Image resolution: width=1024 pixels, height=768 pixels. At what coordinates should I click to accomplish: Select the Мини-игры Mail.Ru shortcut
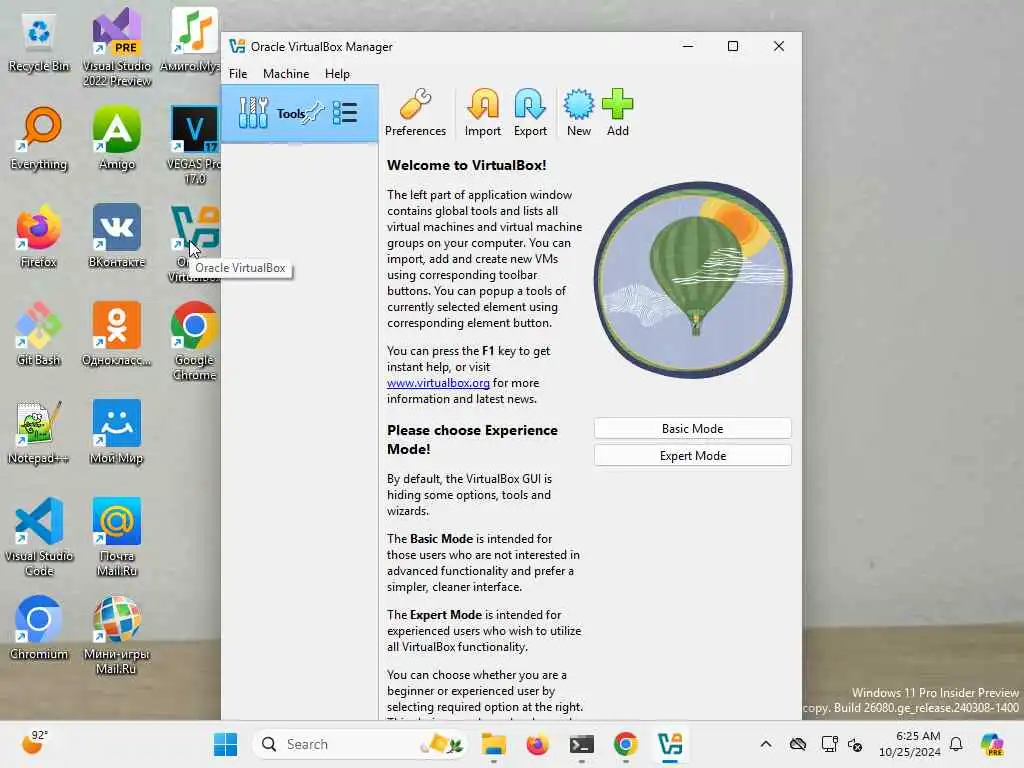[117, 635]
